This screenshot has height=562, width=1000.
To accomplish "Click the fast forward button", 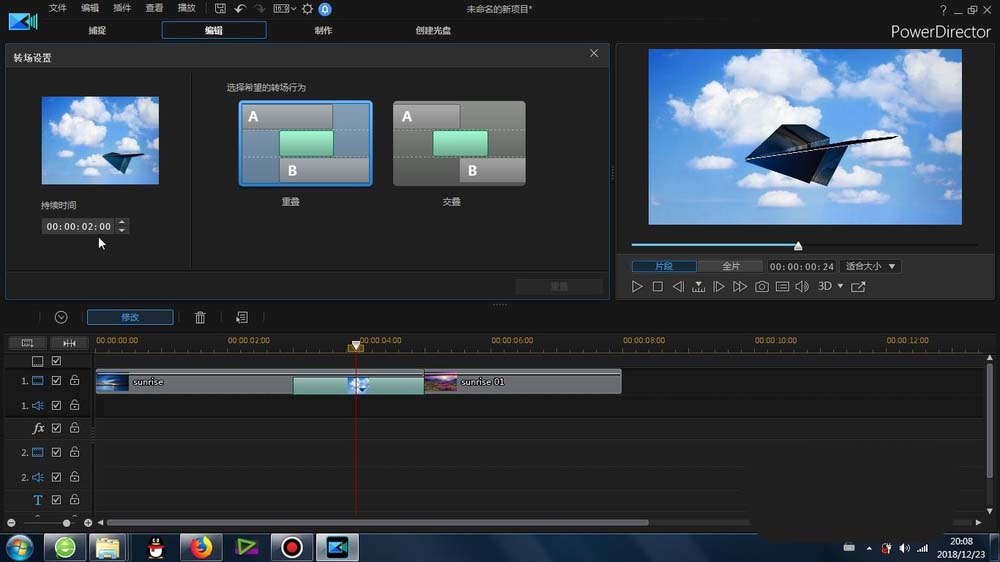I will click(740, 287).
